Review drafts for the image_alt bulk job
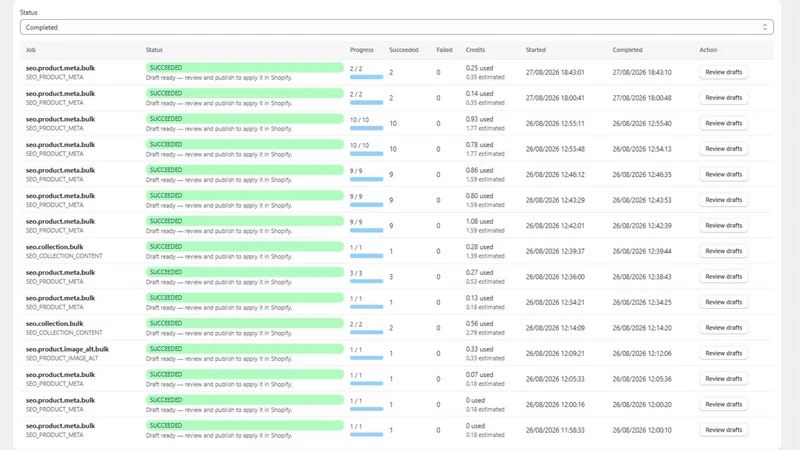This screenshot has width=800, height=450. pos(723,353)
